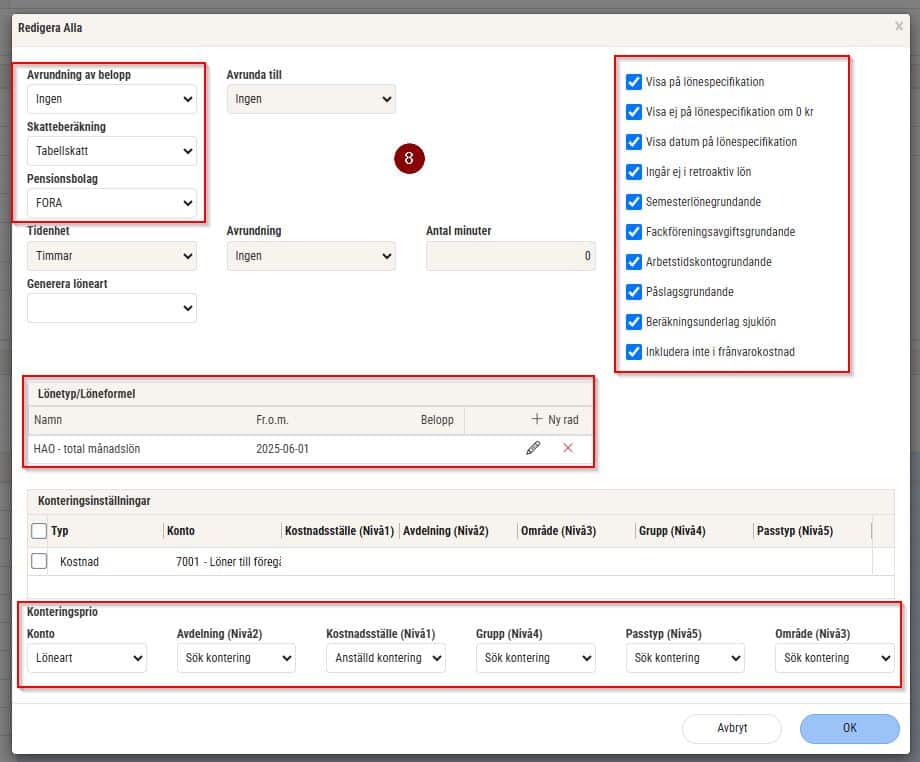The width and height of the screenshot is (920, 762).
Task: Open Avrundning dropdown next to Tidenhet
Action: point(311,256)
